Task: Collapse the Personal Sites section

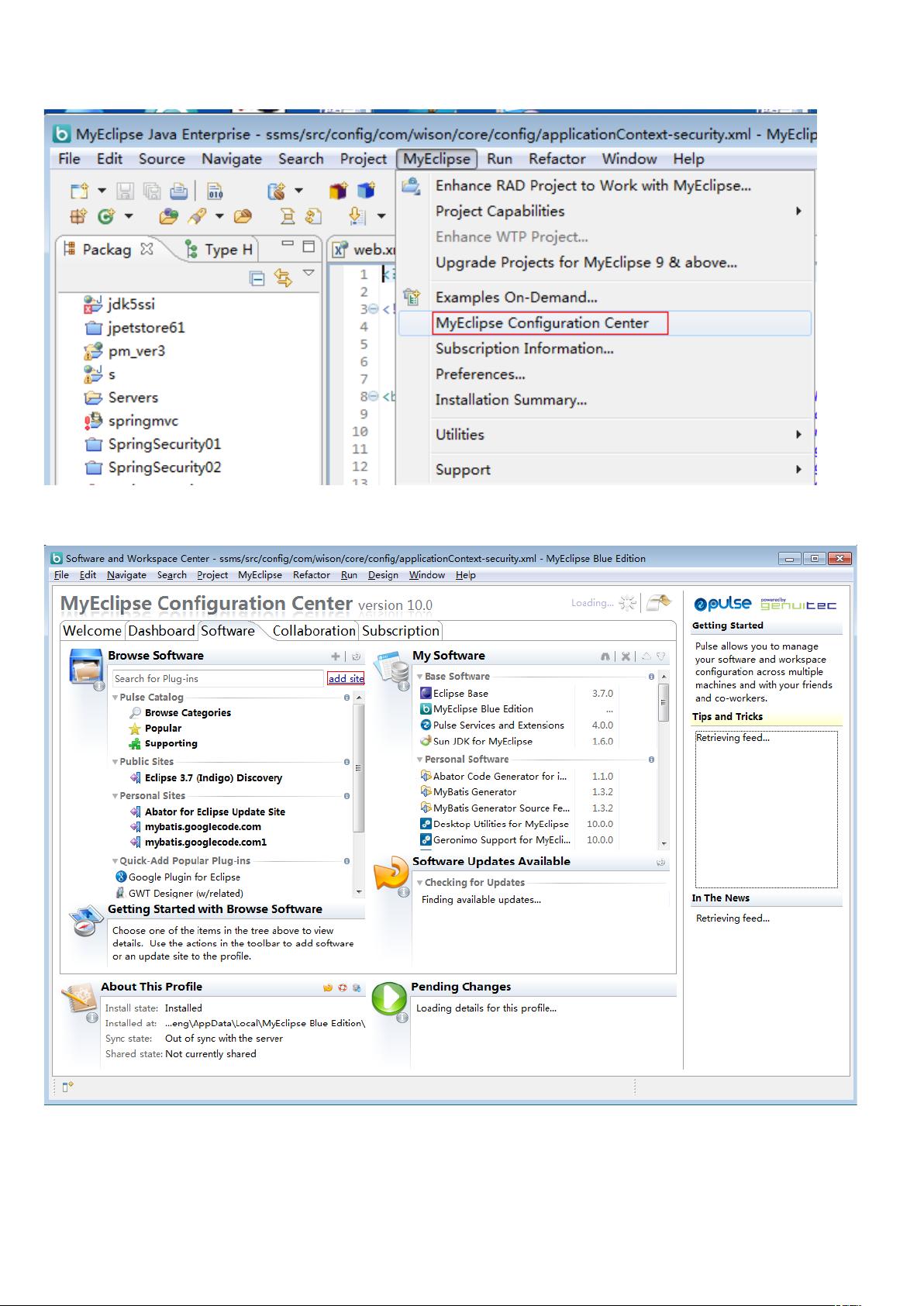Action: [115, 796]
